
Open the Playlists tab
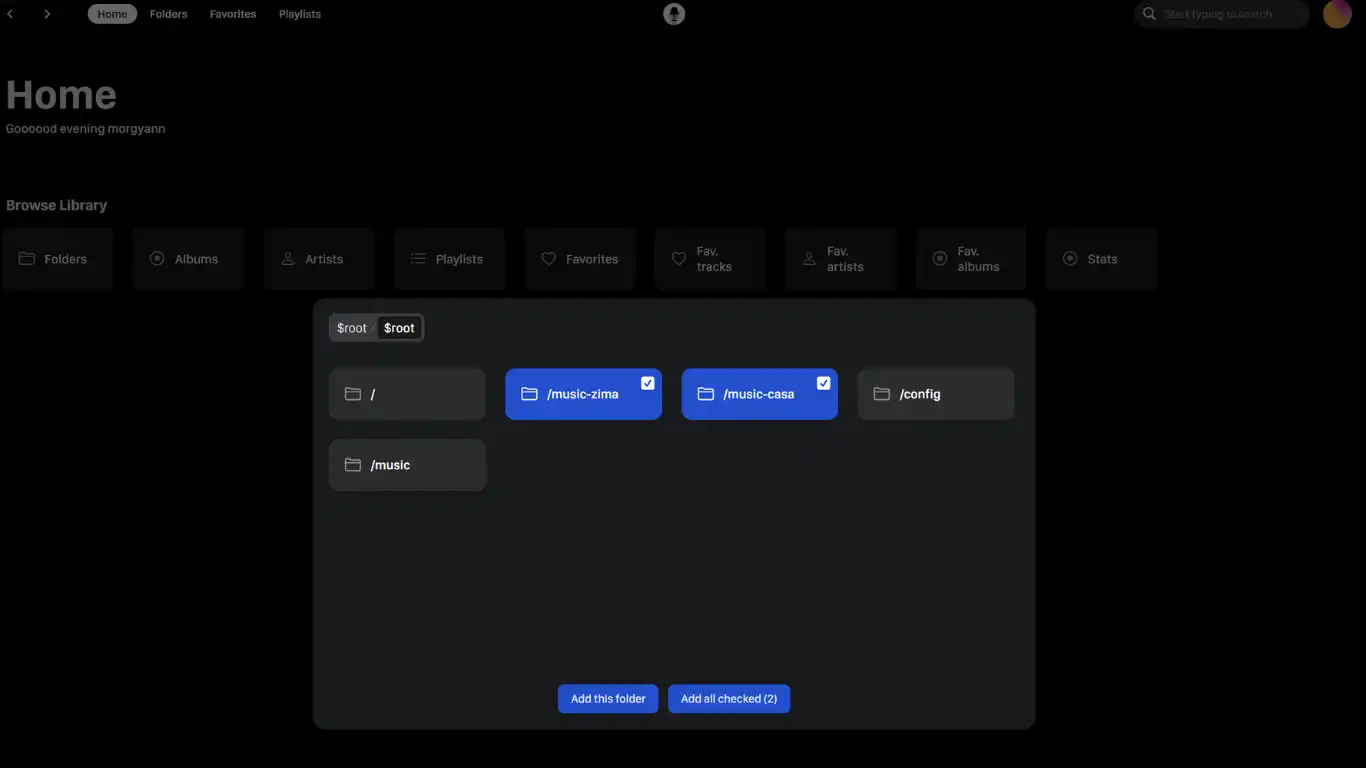[x=299, y=14]
